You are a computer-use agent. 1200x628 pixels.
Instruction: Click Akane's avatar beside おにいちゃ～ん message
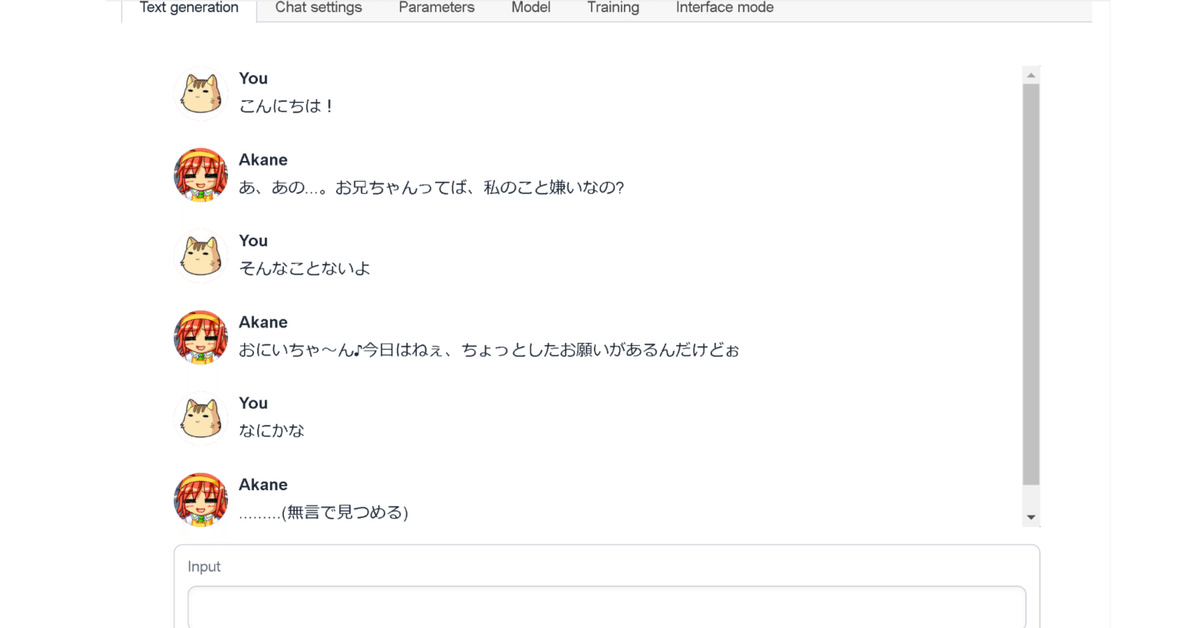[201, 337]
